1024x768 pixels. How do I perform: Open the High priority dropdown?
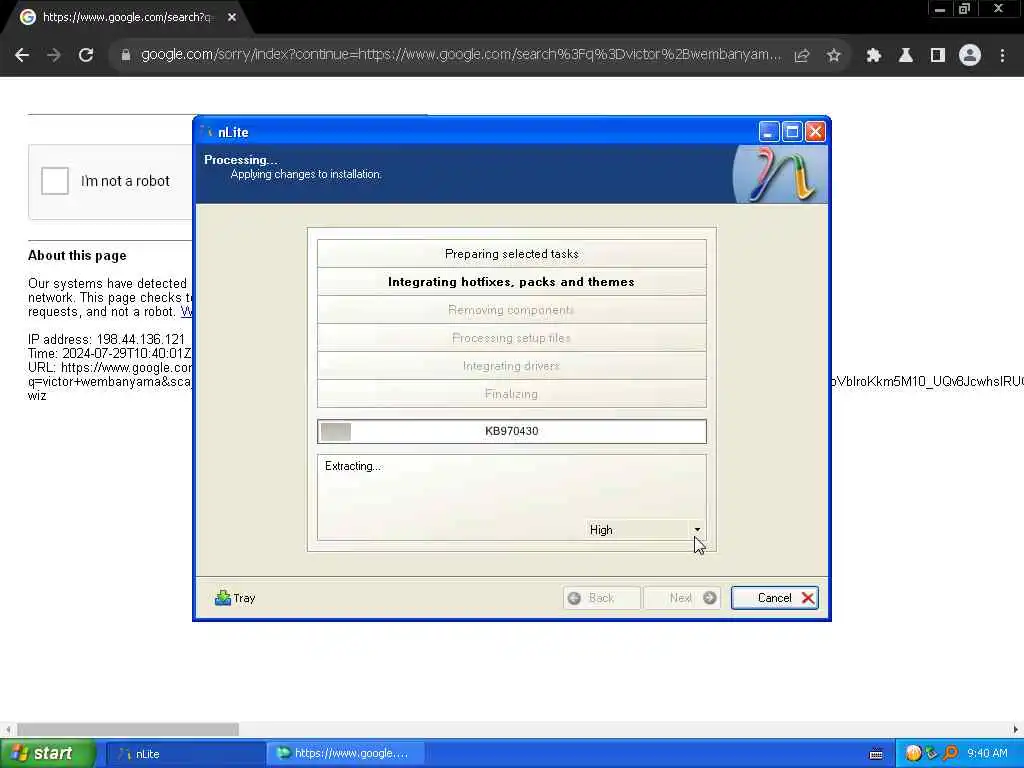point(644,530)
